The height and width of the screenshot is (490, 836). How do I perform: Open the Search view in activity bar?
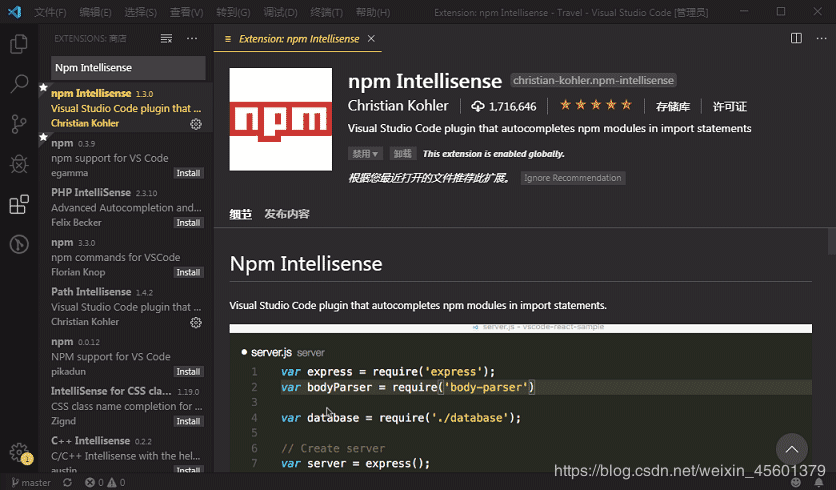[x=18, y=84]
